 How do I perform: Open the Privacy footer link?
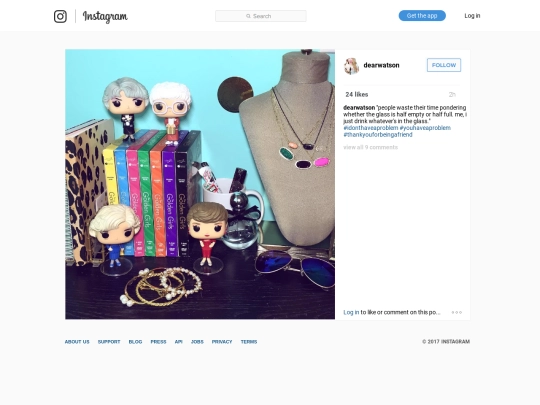222,342
